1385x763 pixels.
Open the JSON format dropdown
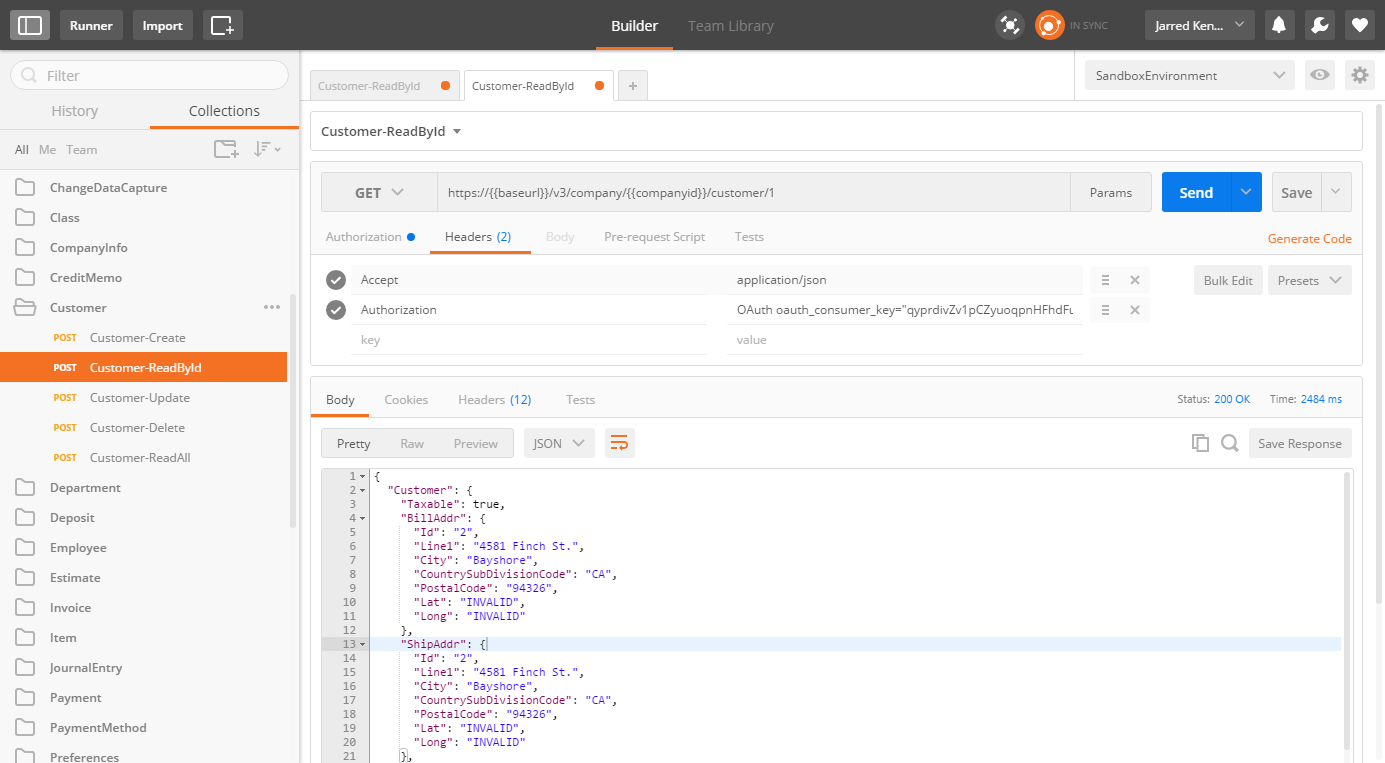click(559, 443)
